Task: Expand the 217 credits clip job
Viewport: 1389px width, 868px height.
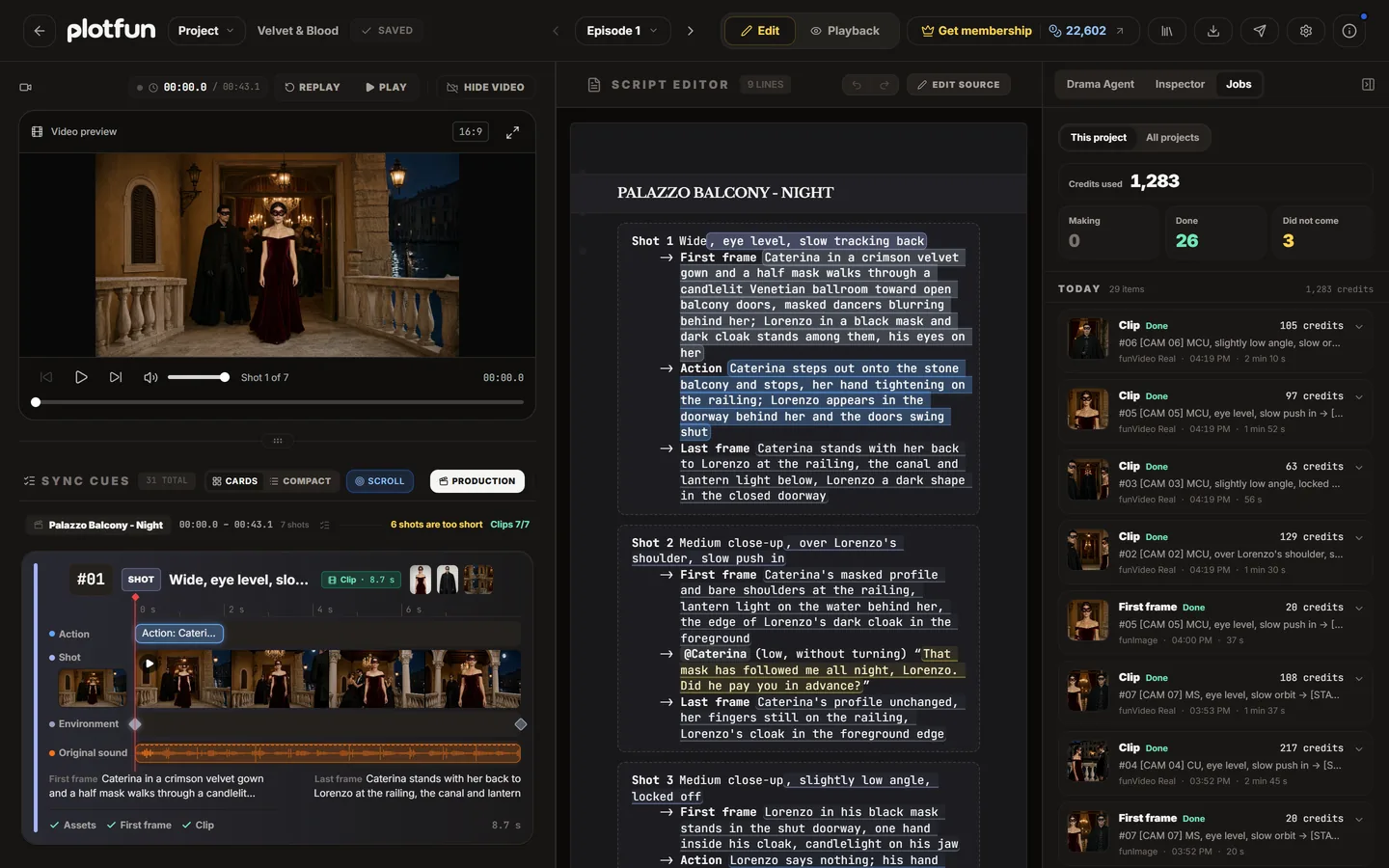Action: (1359, 748)
